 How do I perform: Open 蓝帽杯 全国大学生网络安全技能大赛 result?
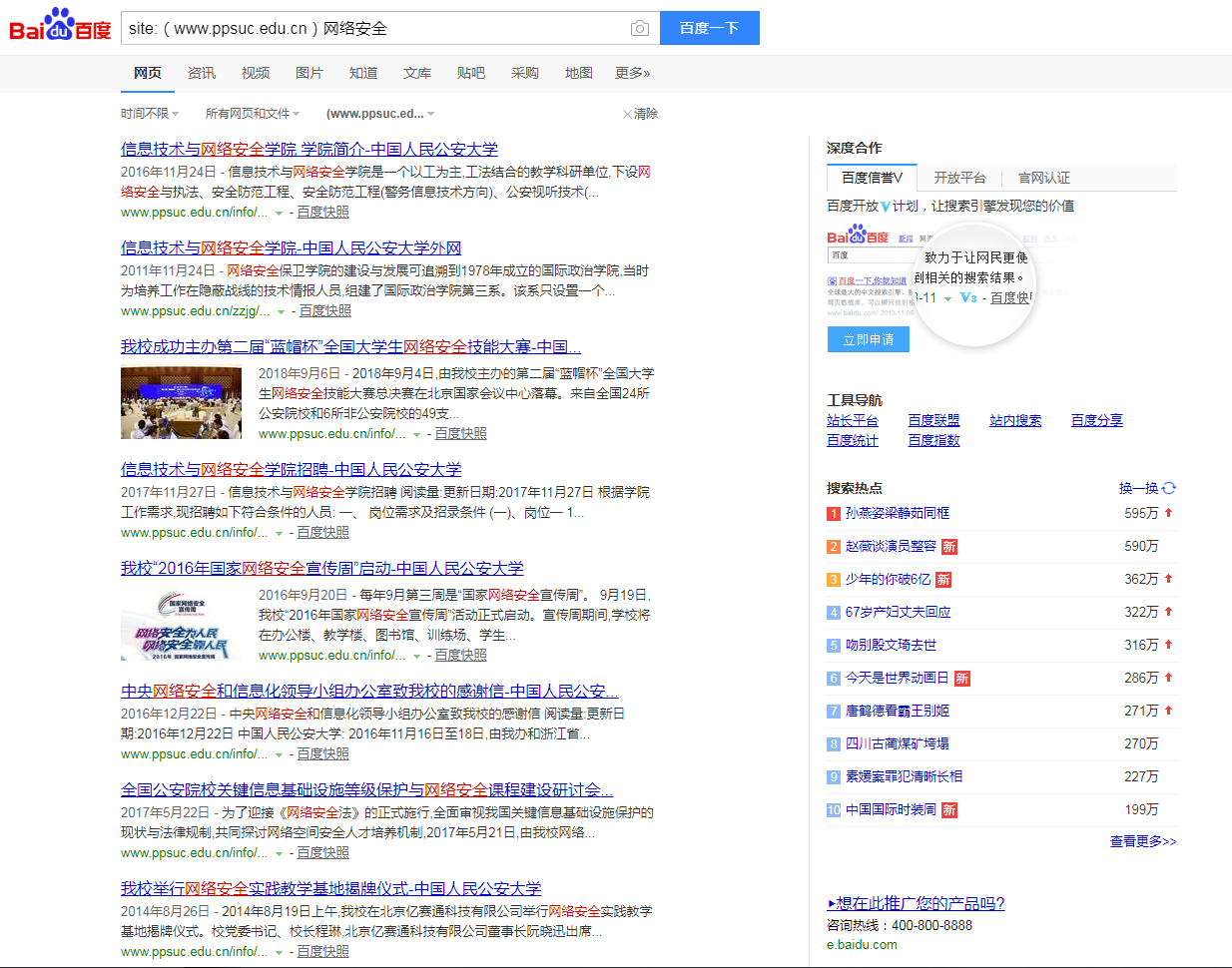(x=351, y=346)
